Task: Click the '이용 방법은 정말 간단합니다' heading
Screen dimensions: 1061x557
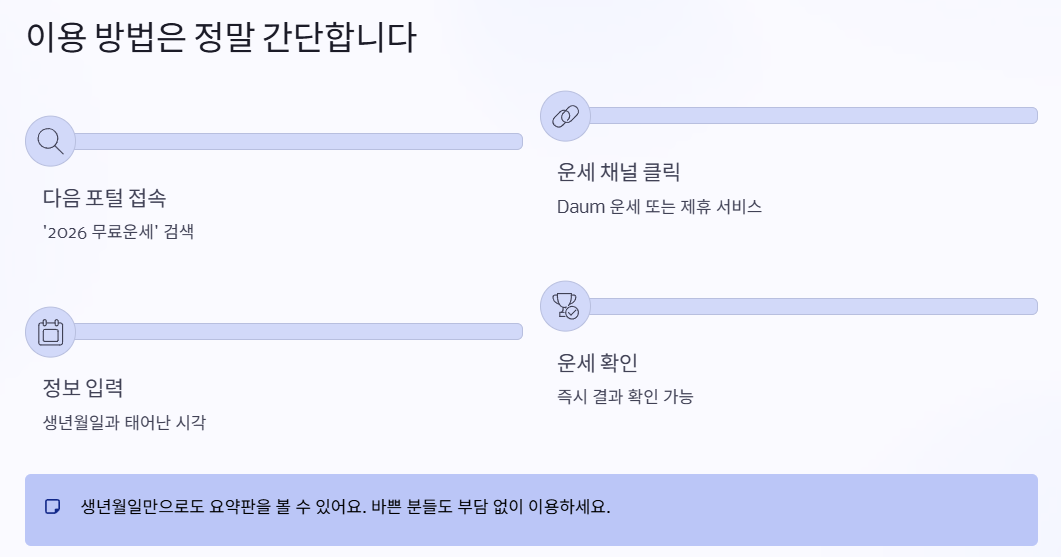Action: point(221,37)
